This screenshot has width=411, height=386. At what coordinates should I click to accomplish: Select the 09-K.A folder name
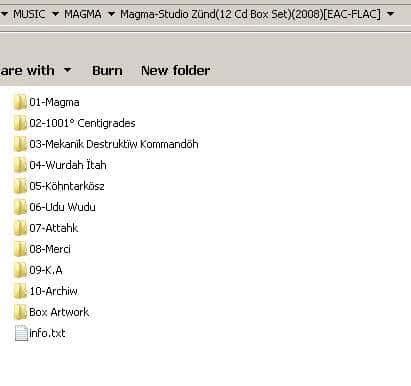[x=46, y=270]
